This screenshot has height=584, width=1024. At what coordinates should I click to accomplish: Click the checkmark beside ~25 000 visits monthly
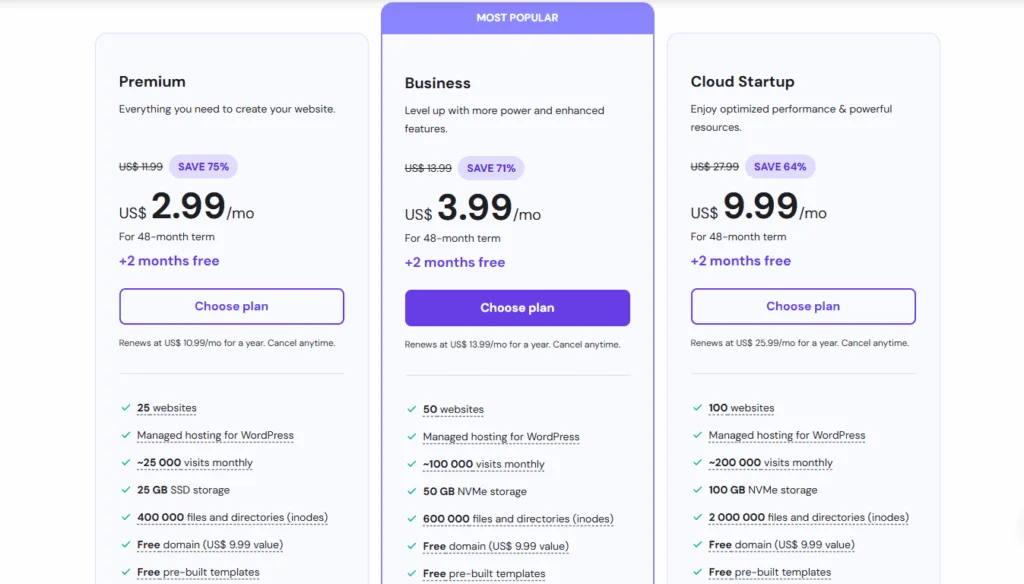point(126,462)
